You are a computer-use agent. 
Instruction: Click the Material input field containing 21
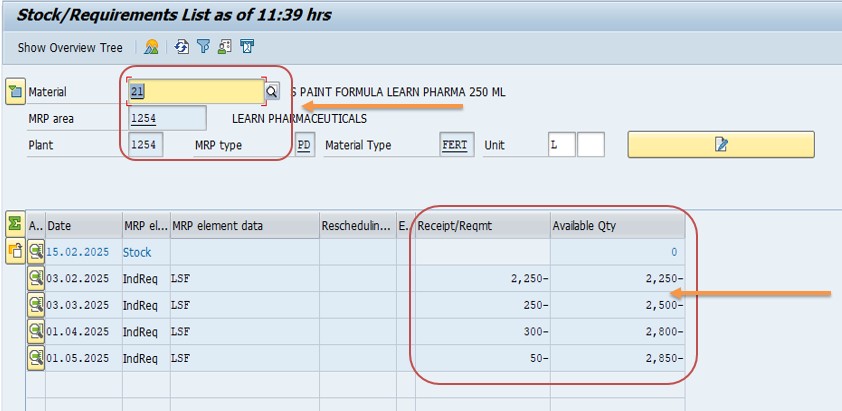[x=195, y=91]
